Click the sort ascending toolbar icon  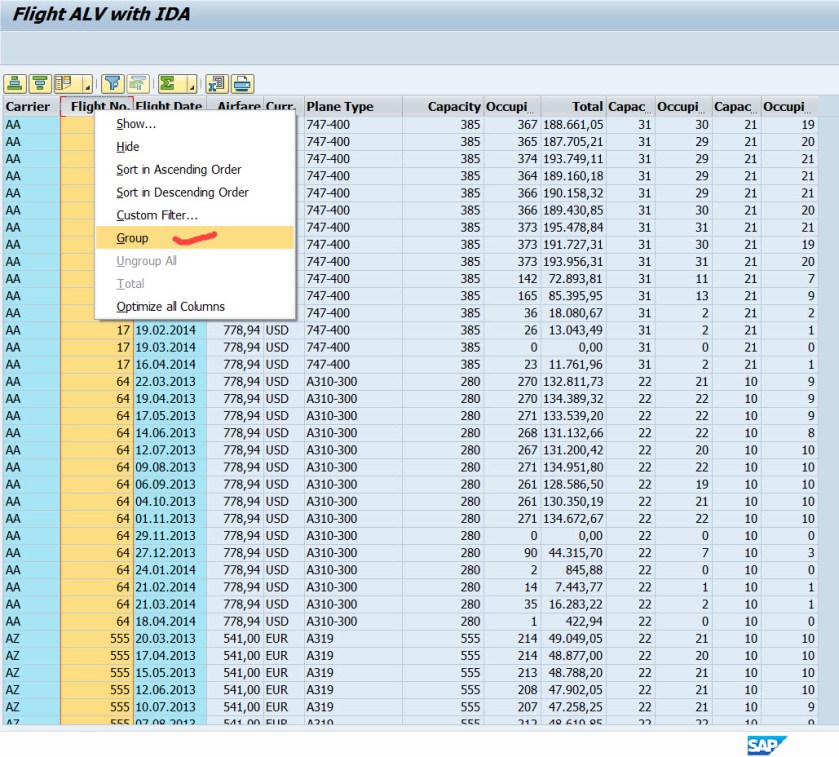click(15, 84)
